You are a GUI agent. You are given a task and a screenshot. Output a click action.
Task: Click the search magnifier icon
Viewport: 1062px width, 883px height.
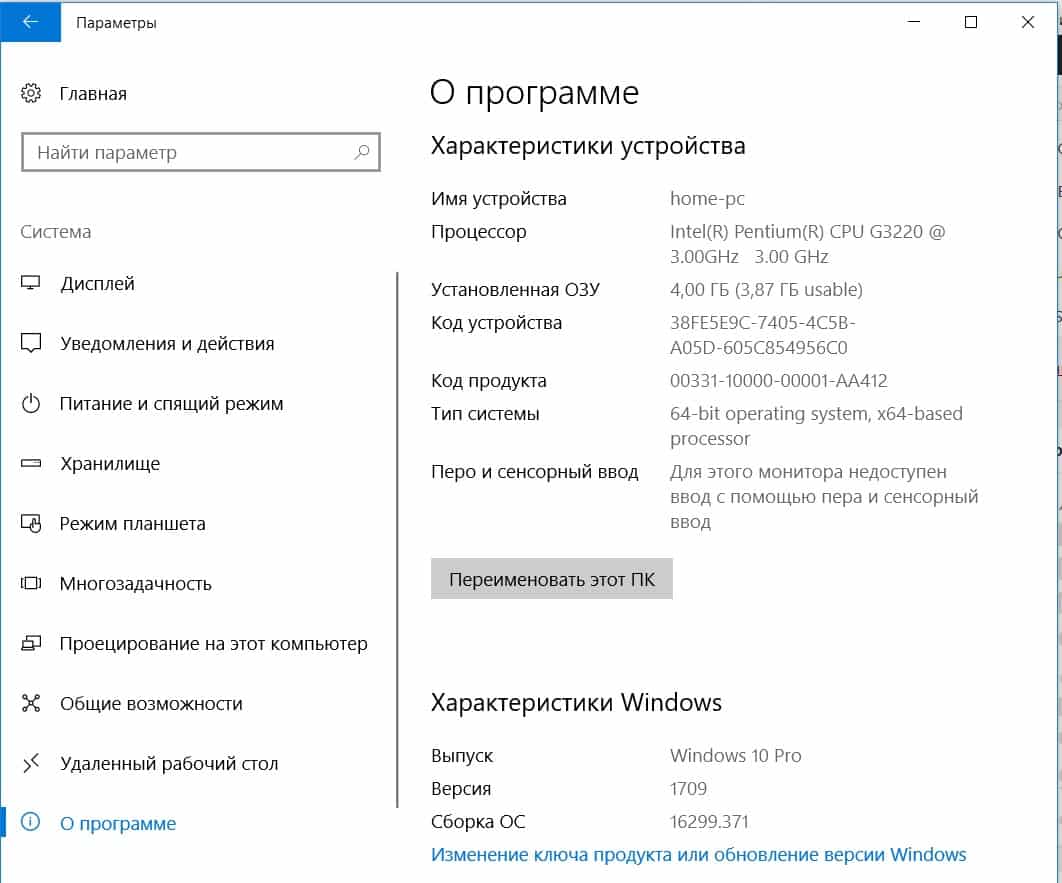click(x=361, y=153)
